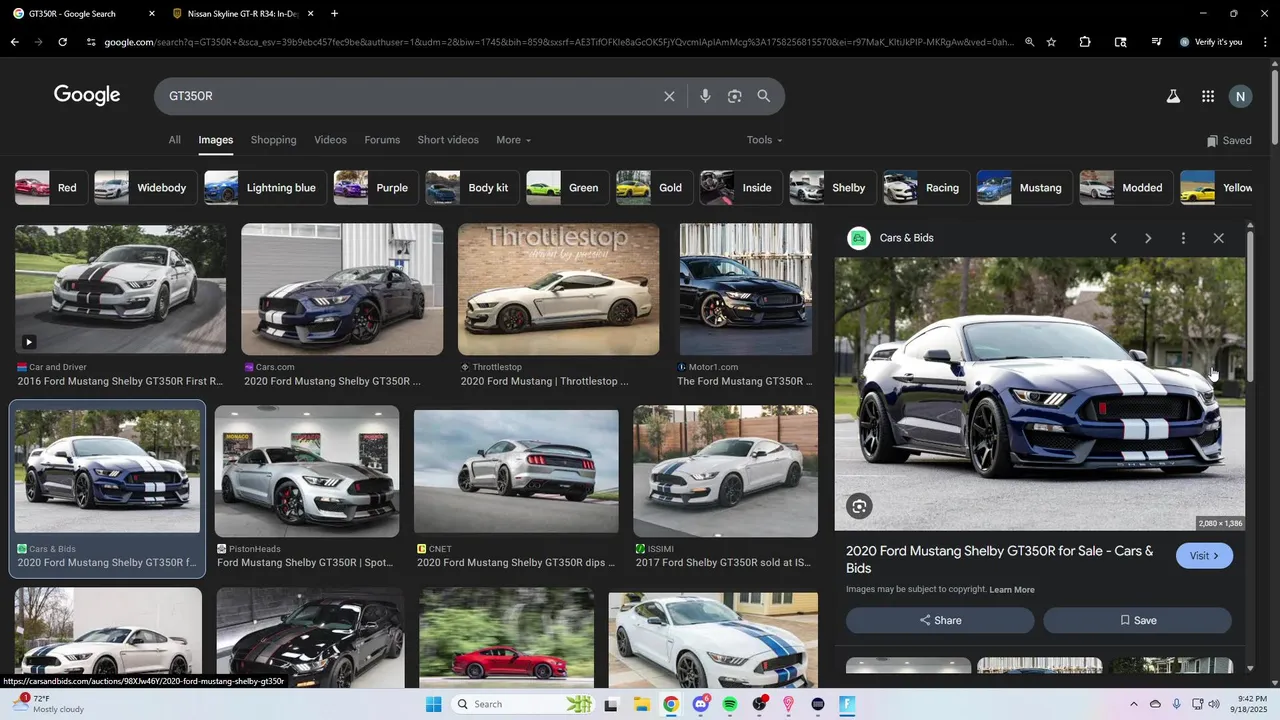The image size is (1280, 720).
Task: Filter images by Lightning blue chip
Action: pos(265,188)
